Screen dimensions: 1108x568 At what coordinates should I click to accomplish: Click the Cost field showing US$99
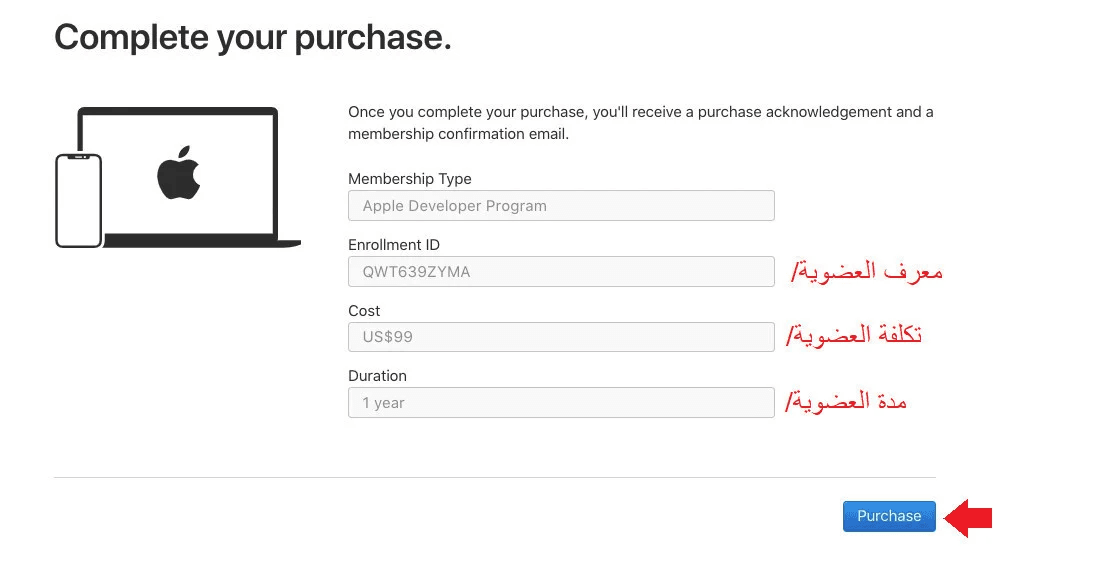coord(560,337)
